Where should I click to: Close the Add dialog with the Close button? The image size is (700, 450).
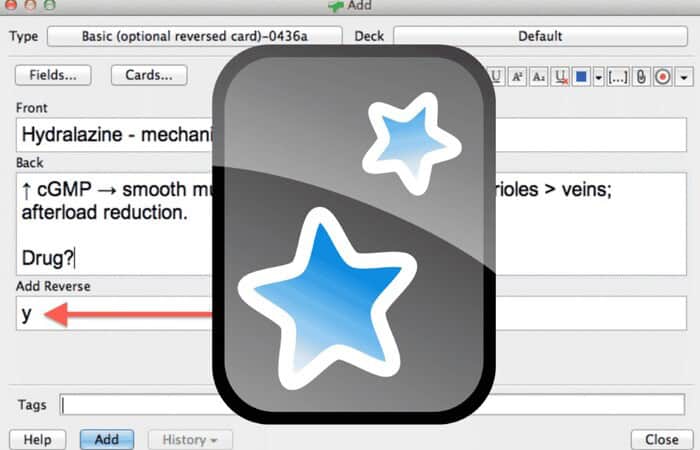(662, 440)
